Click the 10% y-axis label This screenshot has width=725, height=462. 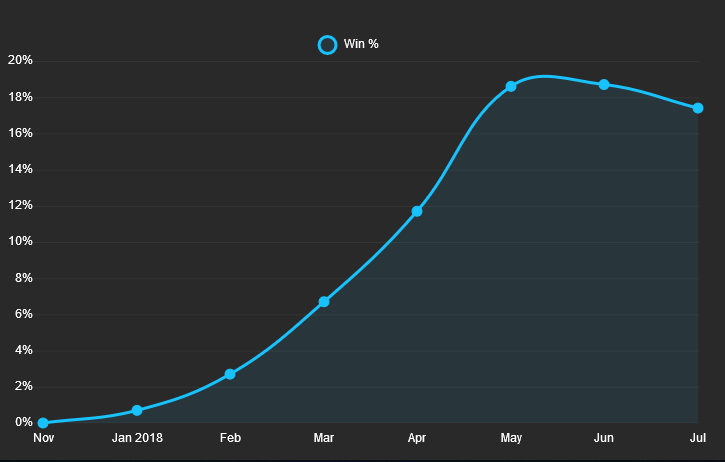pyautogui.click(x=20, y=241)
